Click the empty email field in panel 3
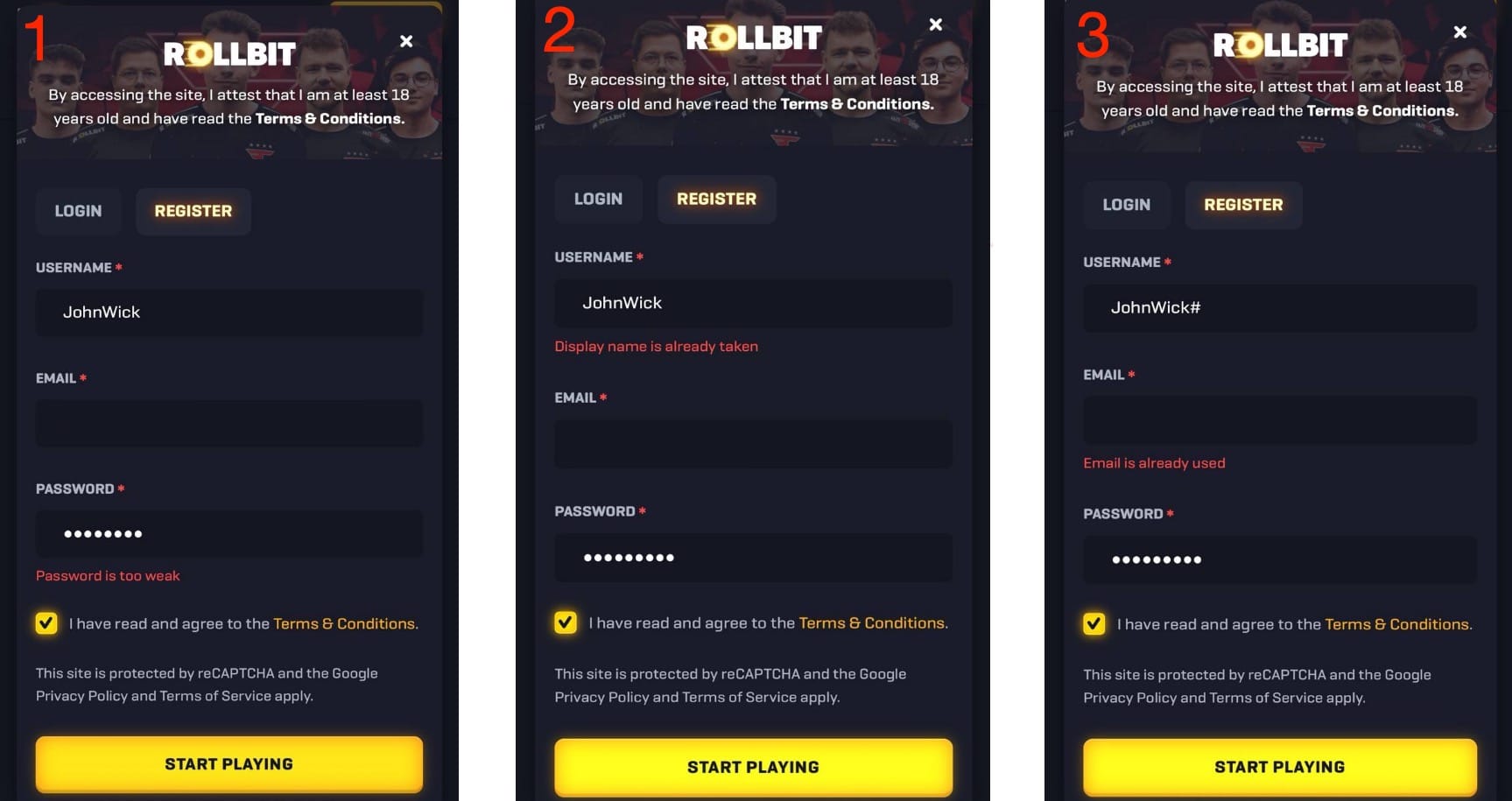The width and height of the screenshot is (1512, 801). point(1280,420)
